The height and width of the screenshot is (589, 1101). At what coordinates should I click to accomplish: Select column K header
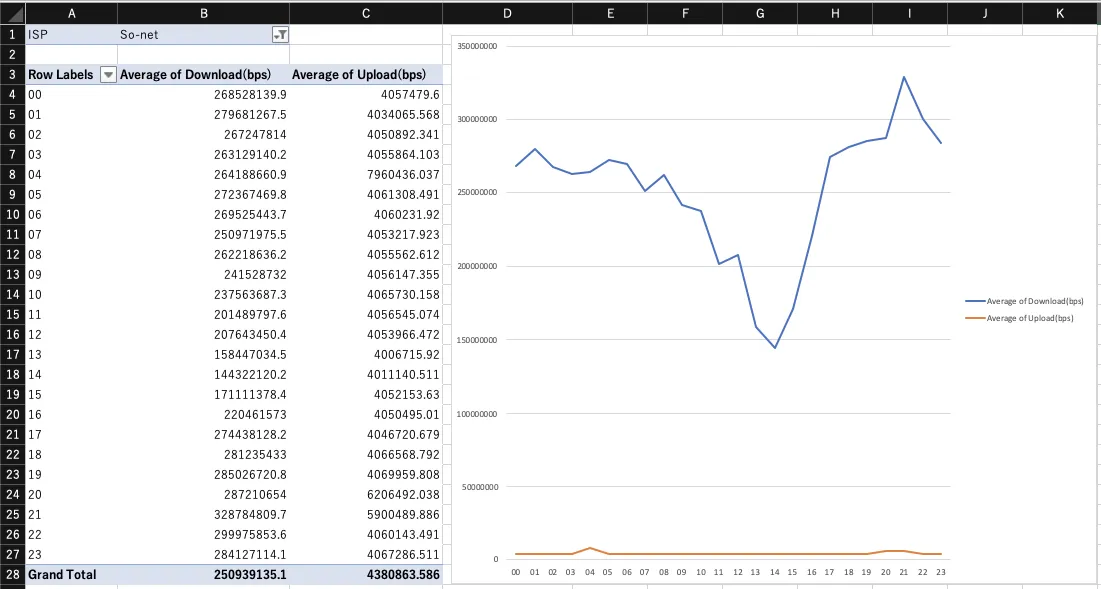(x=1059, y=13)
